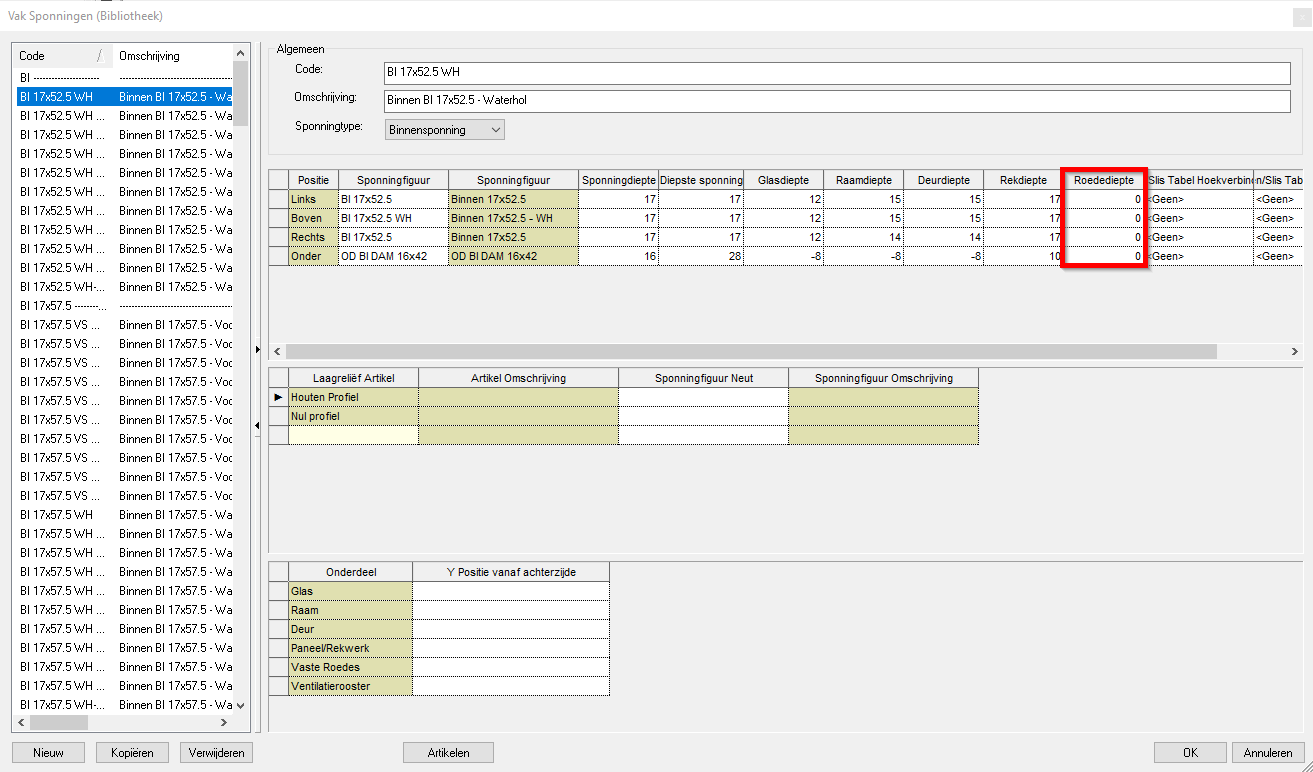Viewport: 1313px width, 772px height.
Task: Click the code list's scroll down arrow
Action: click(x=240, y=705)
